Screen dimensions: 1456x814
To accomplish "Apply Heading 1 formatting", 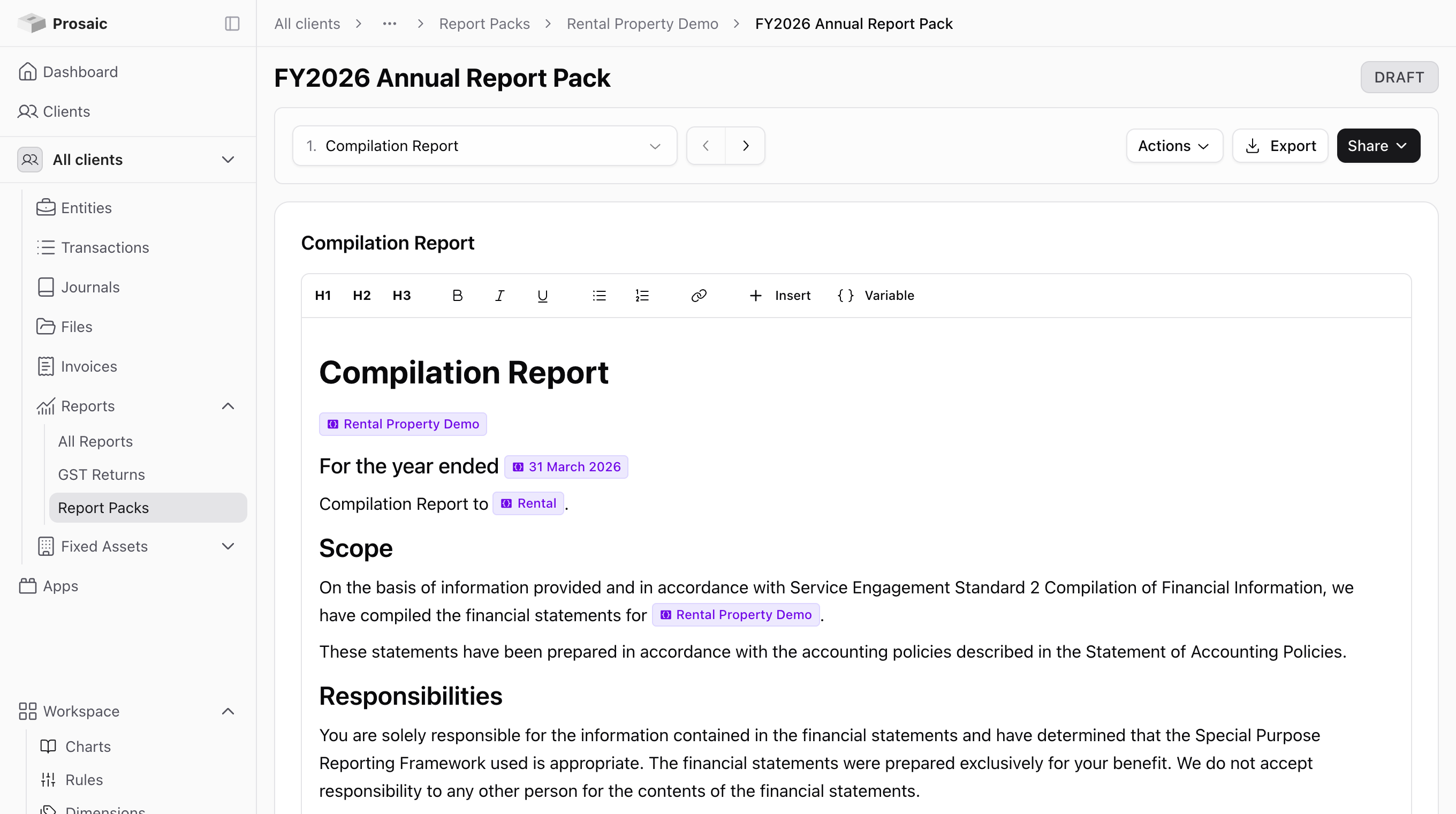I will [323, 296].
